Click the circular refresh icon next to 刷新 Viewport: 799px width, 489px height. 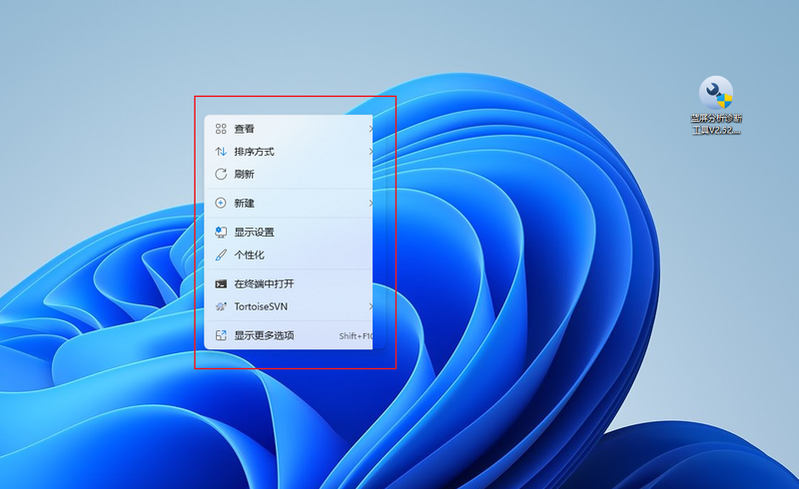[x=221, y=174]
